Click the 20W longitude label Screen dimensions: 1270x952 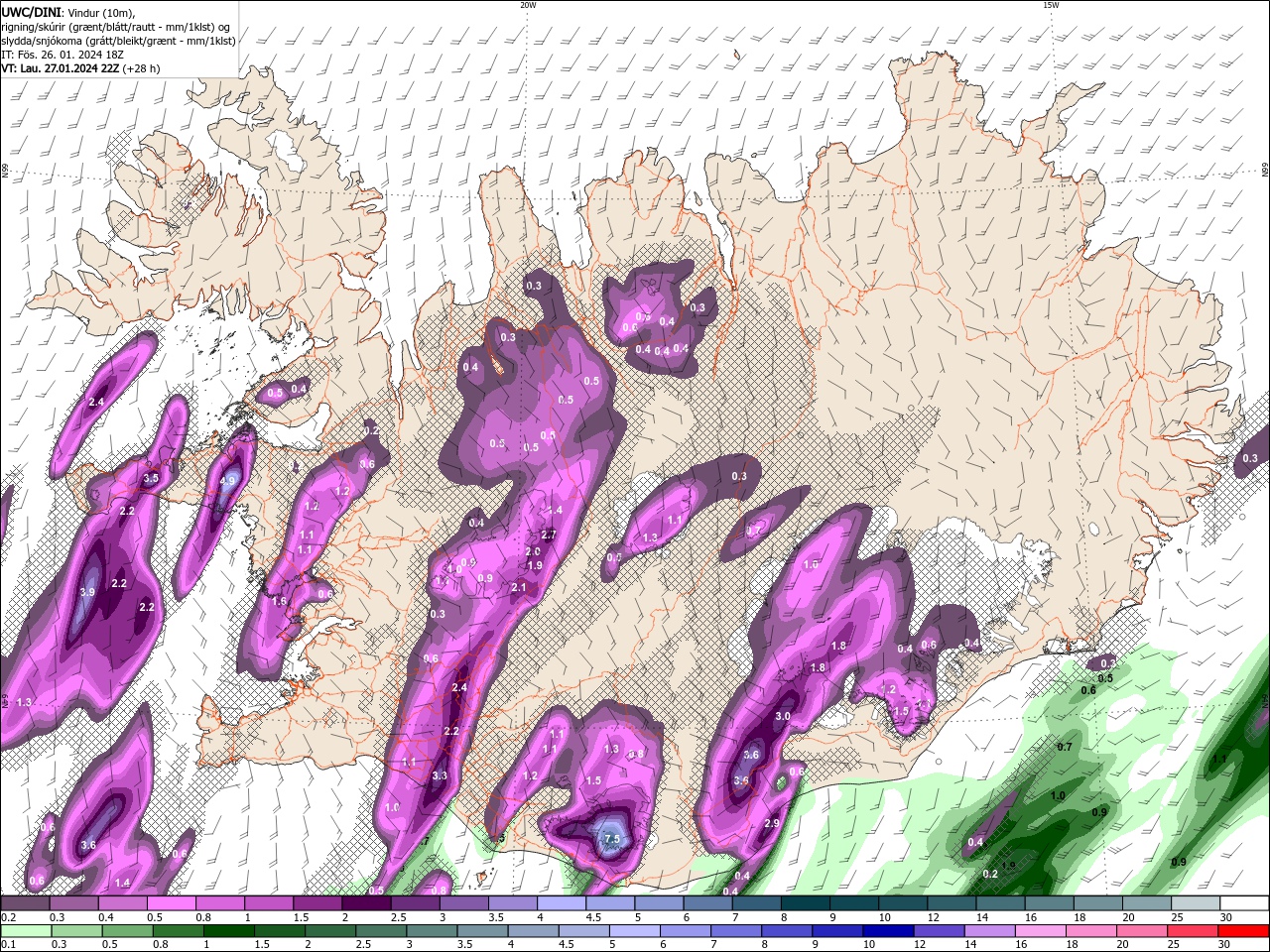pyautogui.click(x=528, y=5)
